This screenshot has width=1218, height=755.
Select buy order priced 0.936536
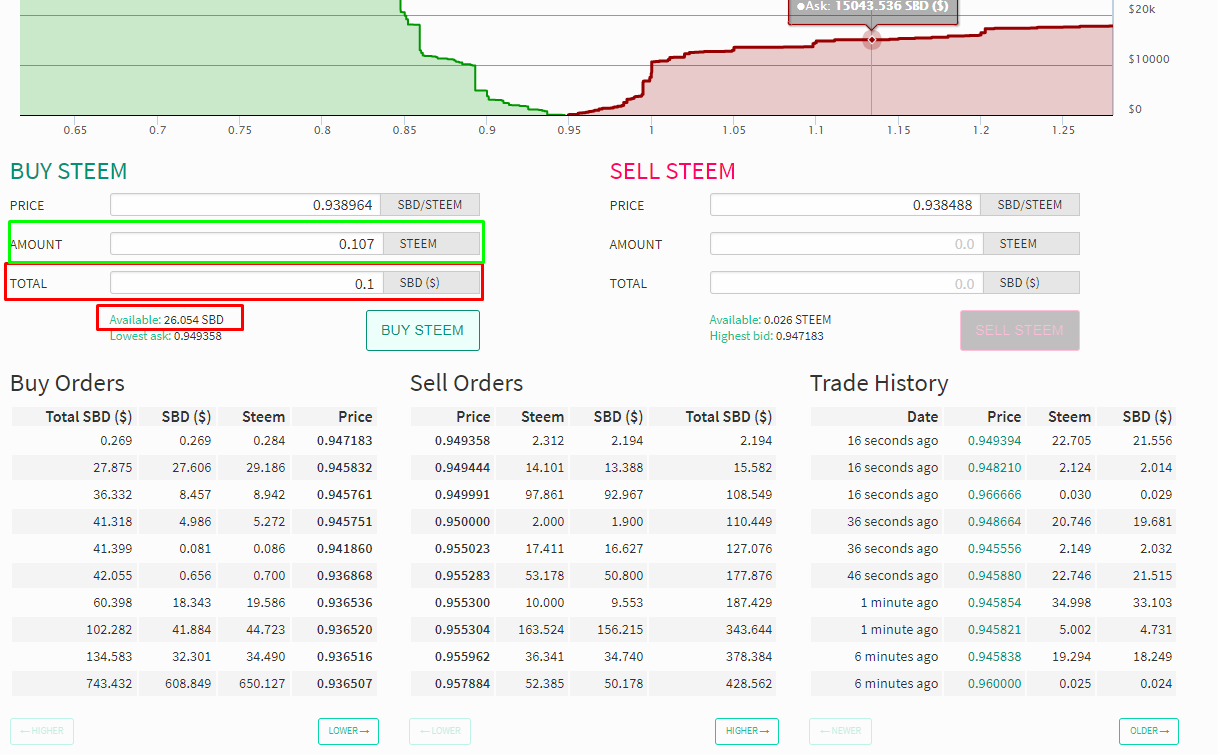[x=193, y=602]
